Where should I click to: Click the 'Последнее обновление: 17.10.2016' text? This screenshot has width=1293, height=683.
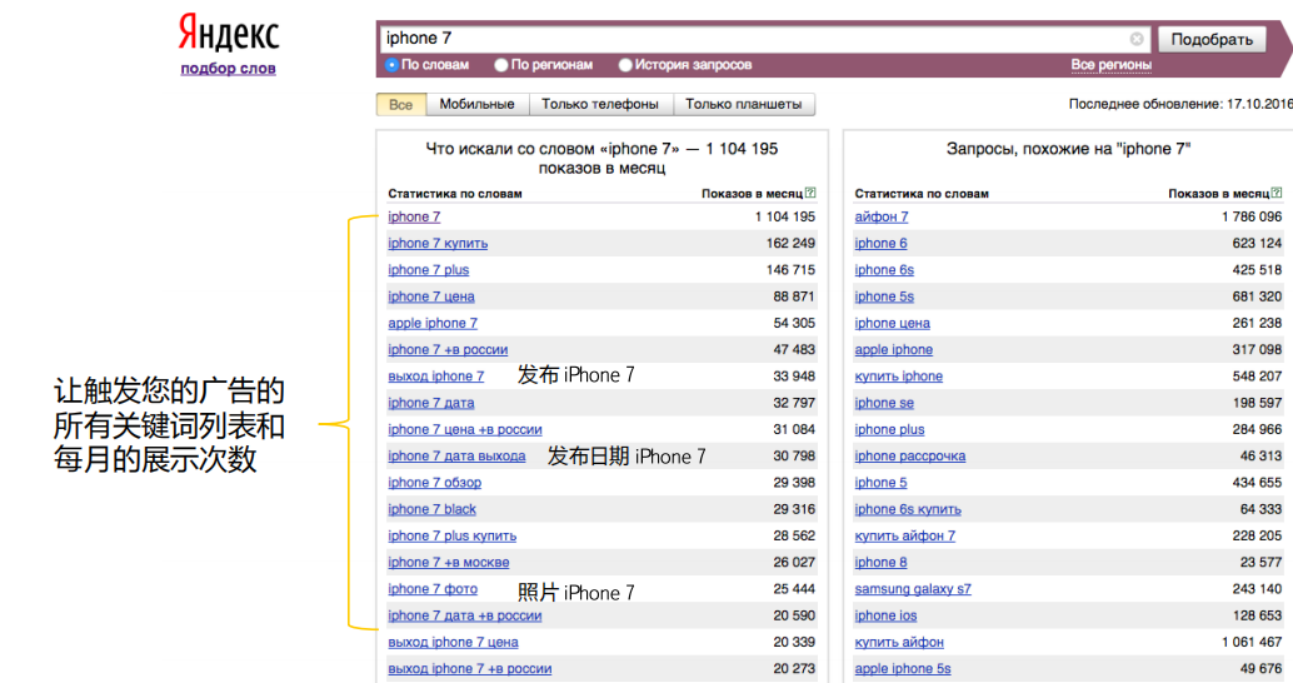(x=1180, y=104)
